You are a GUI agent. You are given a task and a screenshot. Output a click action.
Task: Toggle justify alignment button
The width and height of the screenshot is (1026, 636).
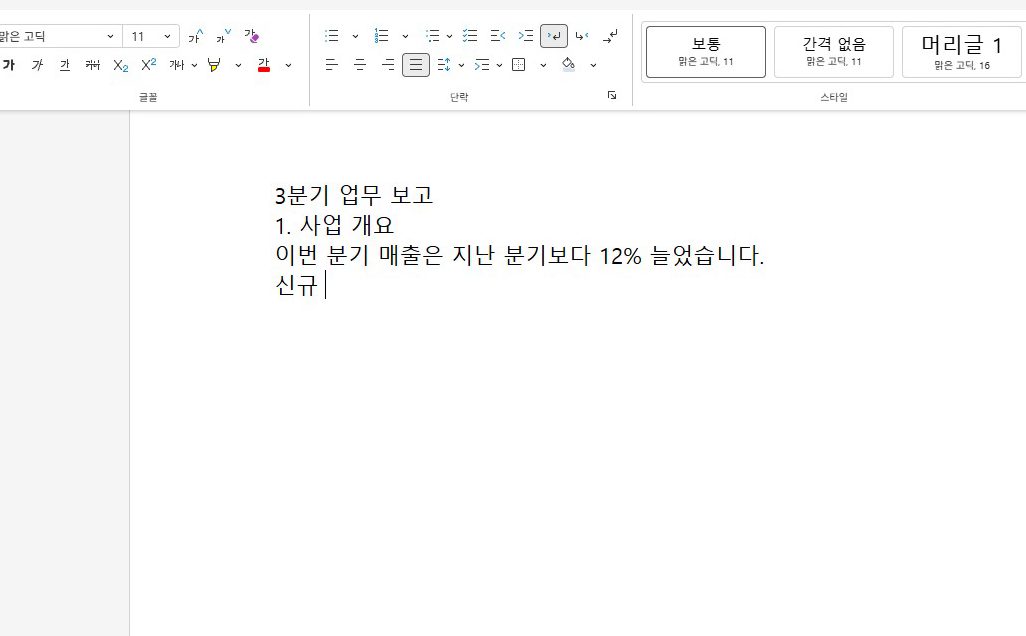(416, 65)
